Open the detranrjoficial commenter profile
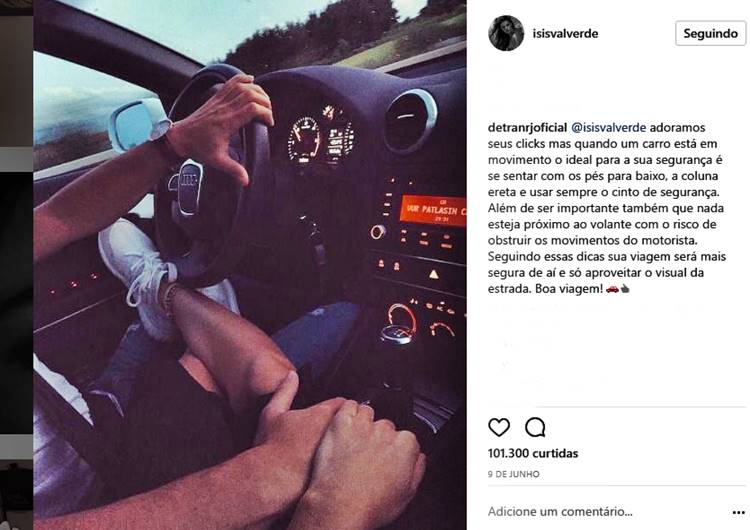 pyautogui.click(x=527, y=128)
